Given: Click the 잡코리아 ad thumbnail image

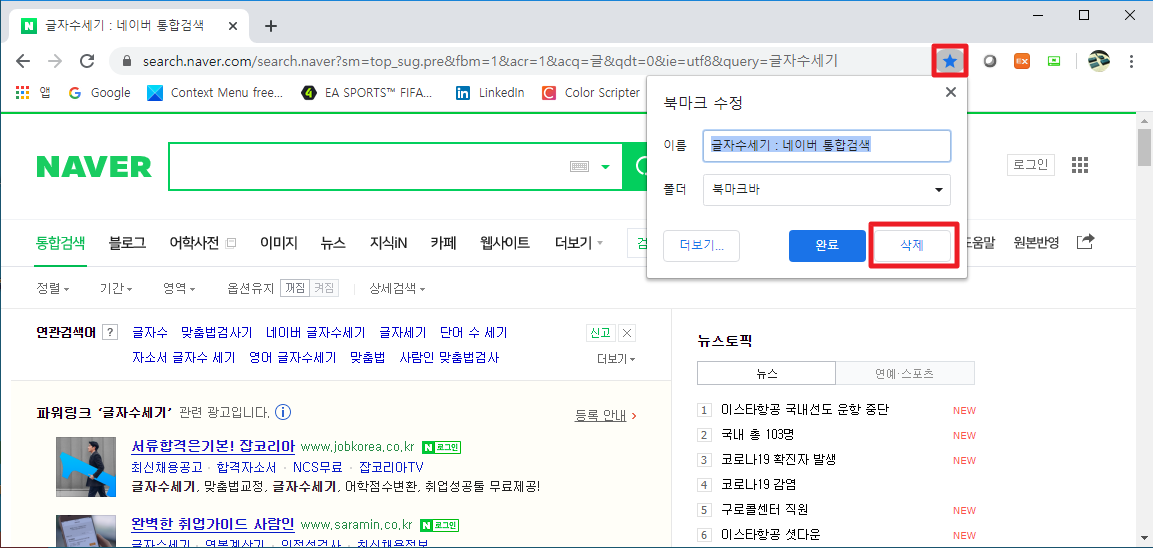Looking at the screenshot, I should point(86,467).
